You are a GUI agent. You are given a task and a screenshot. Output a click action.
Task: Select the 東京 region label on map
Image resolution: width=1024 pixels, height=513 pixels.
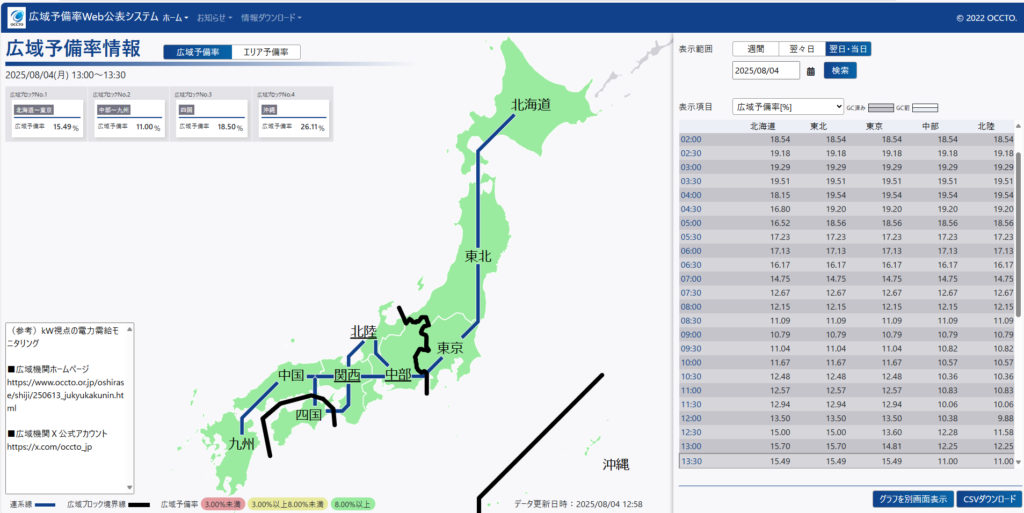[x=450, y=348]
